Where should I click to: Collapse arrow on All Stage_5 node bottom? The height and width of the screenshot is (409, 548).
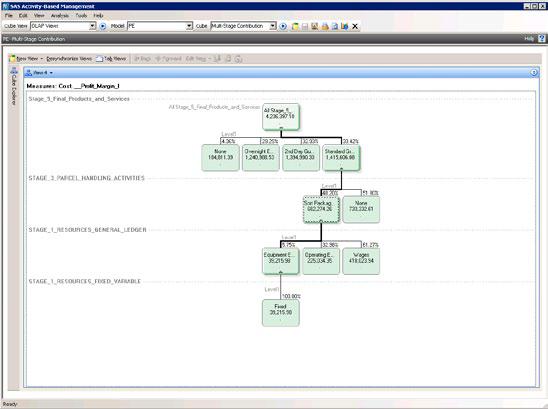(x=281, y=128)
